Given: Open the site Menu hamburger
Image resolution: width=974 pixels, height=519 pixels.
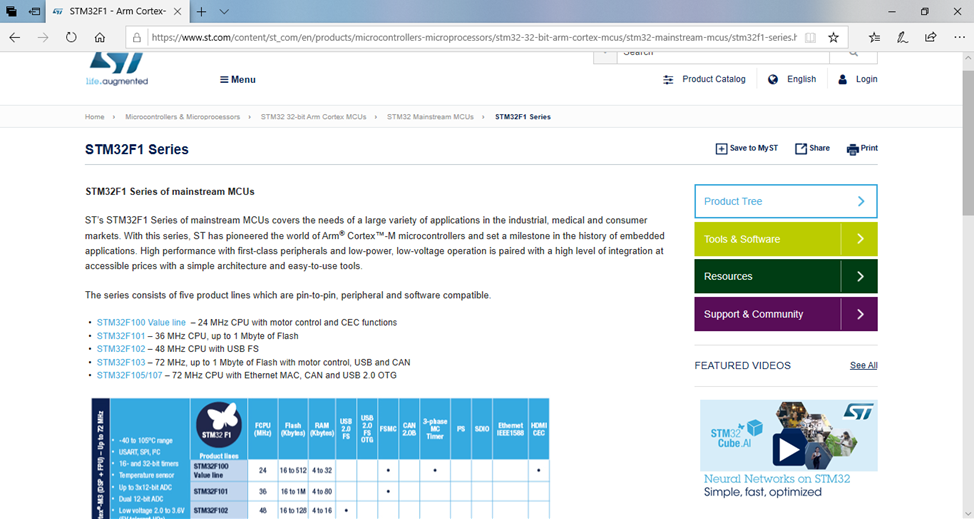Looking at the screenshot, I should pyautogui.click(x=238, y=79).
